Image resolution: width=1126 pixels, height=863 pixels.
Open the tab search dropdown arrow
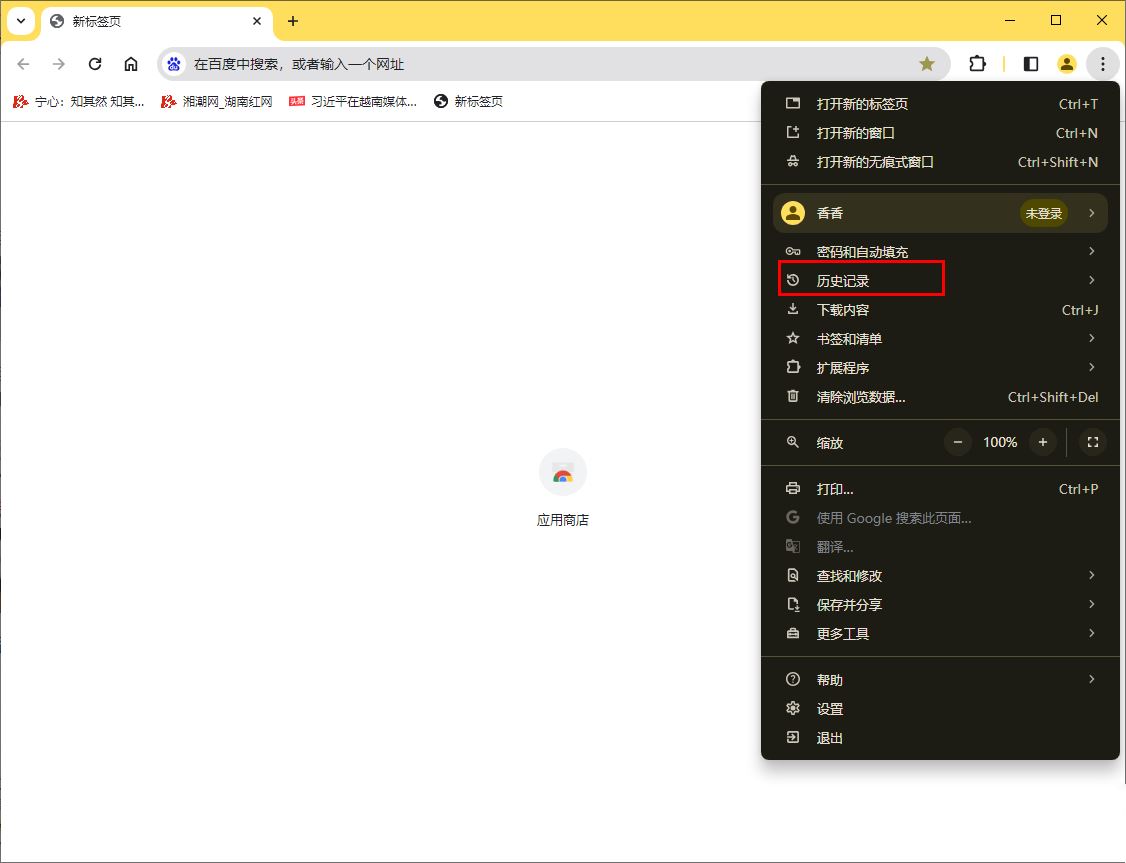[x=21, y=21]
